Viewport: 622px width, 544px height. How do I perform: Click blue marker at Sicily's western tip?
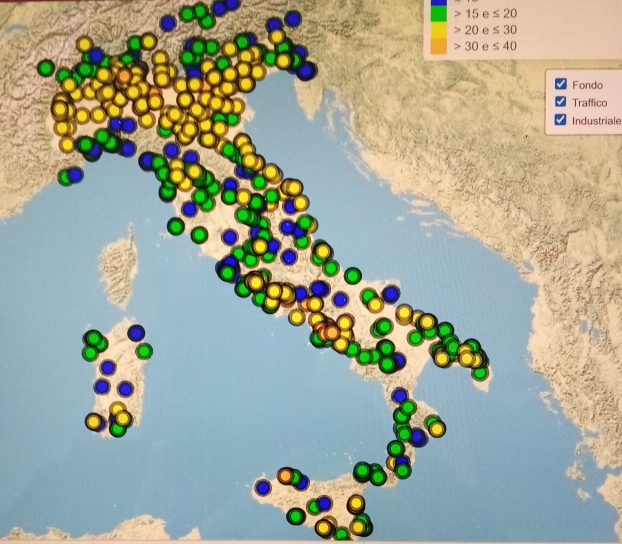point(263,488)
